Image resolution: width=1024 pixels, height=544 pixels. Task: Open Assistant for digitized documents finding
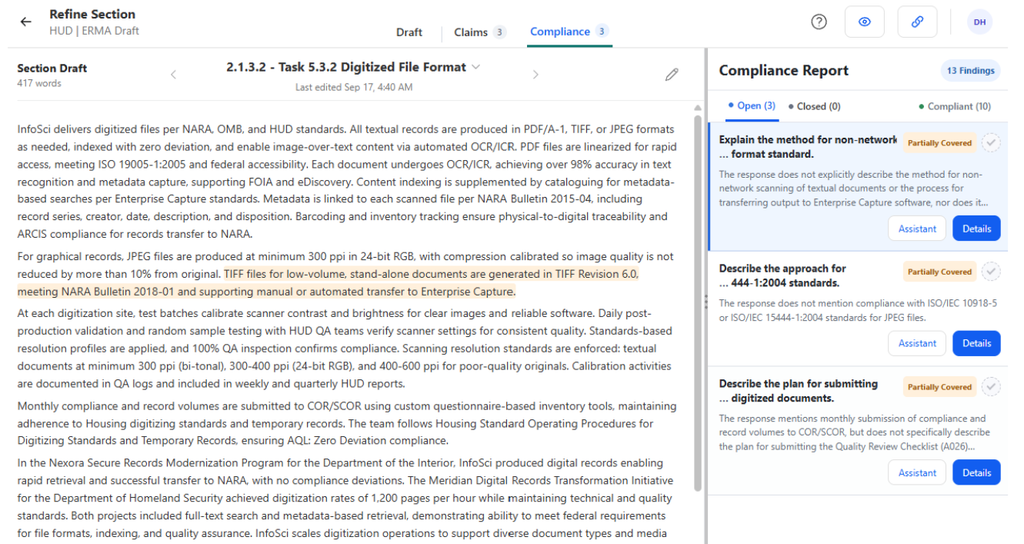(x=917, y=473)
